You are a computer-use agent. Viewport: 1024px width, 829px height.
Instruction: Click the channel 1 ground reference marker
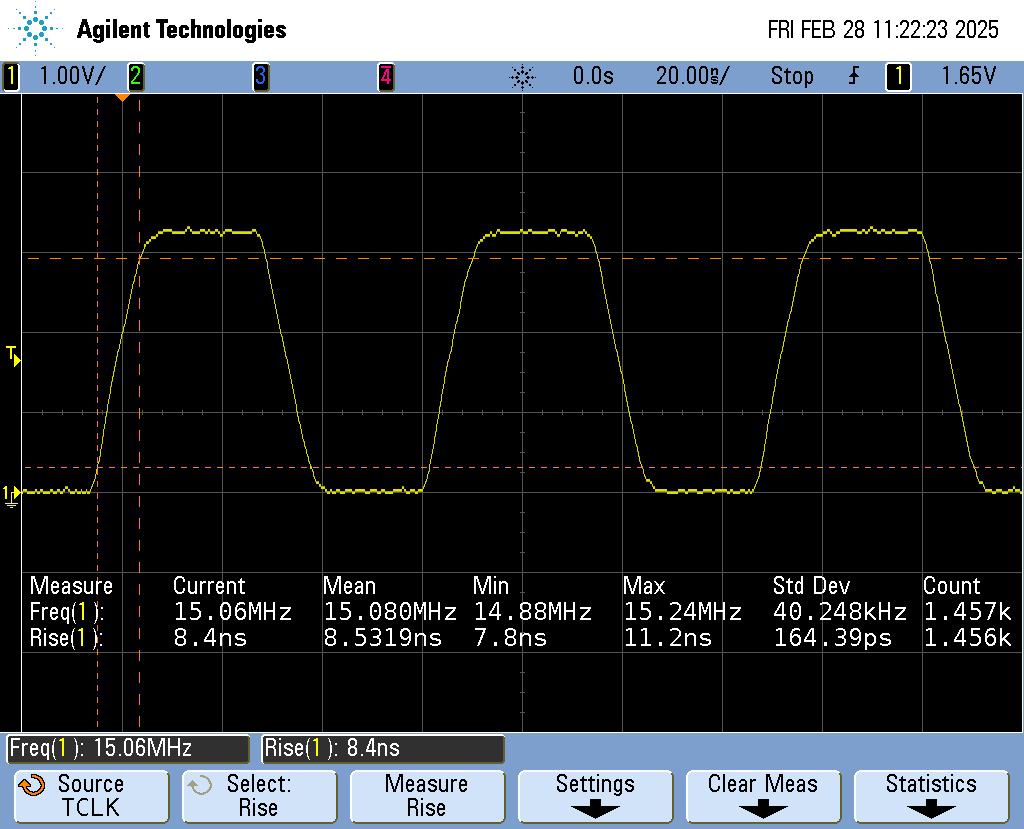pyautogui.click(x=11, y=494)
